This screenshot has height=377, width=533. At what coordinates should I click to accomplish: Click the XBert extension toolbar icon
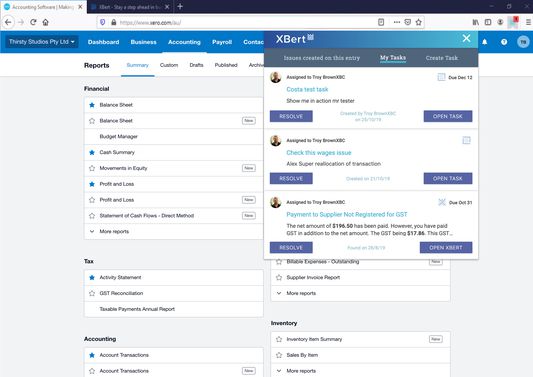[513, 22]
